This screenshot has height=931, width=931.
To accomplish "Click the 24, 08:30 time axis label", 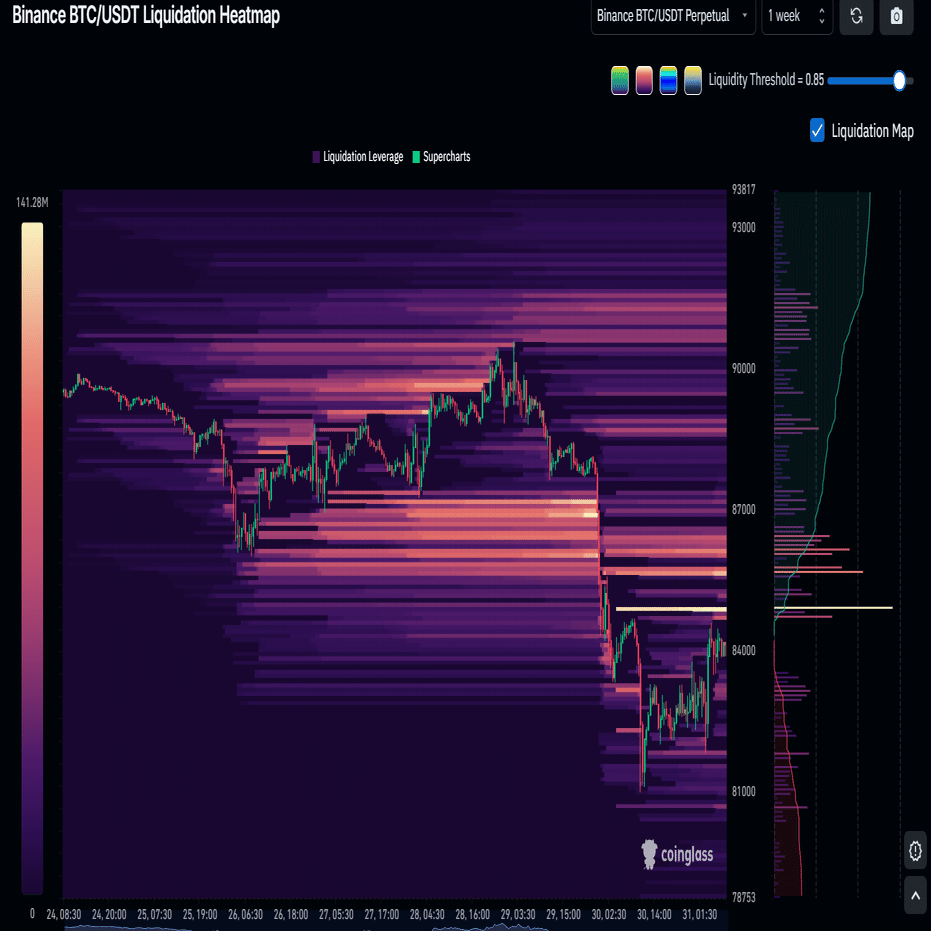I will point(64,914).
